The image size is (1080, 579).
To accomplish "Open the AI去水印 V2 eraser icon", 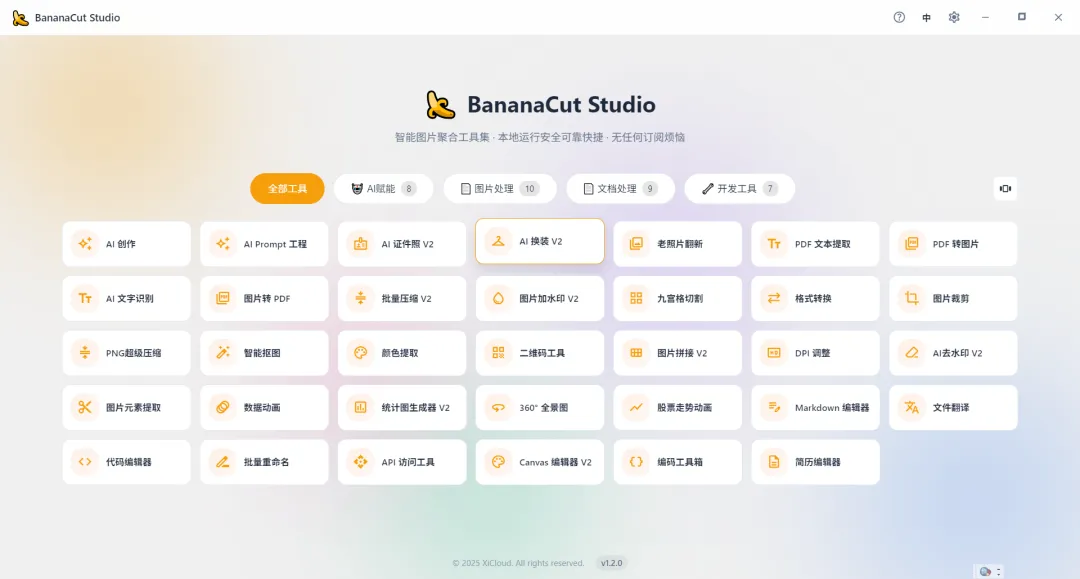I will pos(911,352).
